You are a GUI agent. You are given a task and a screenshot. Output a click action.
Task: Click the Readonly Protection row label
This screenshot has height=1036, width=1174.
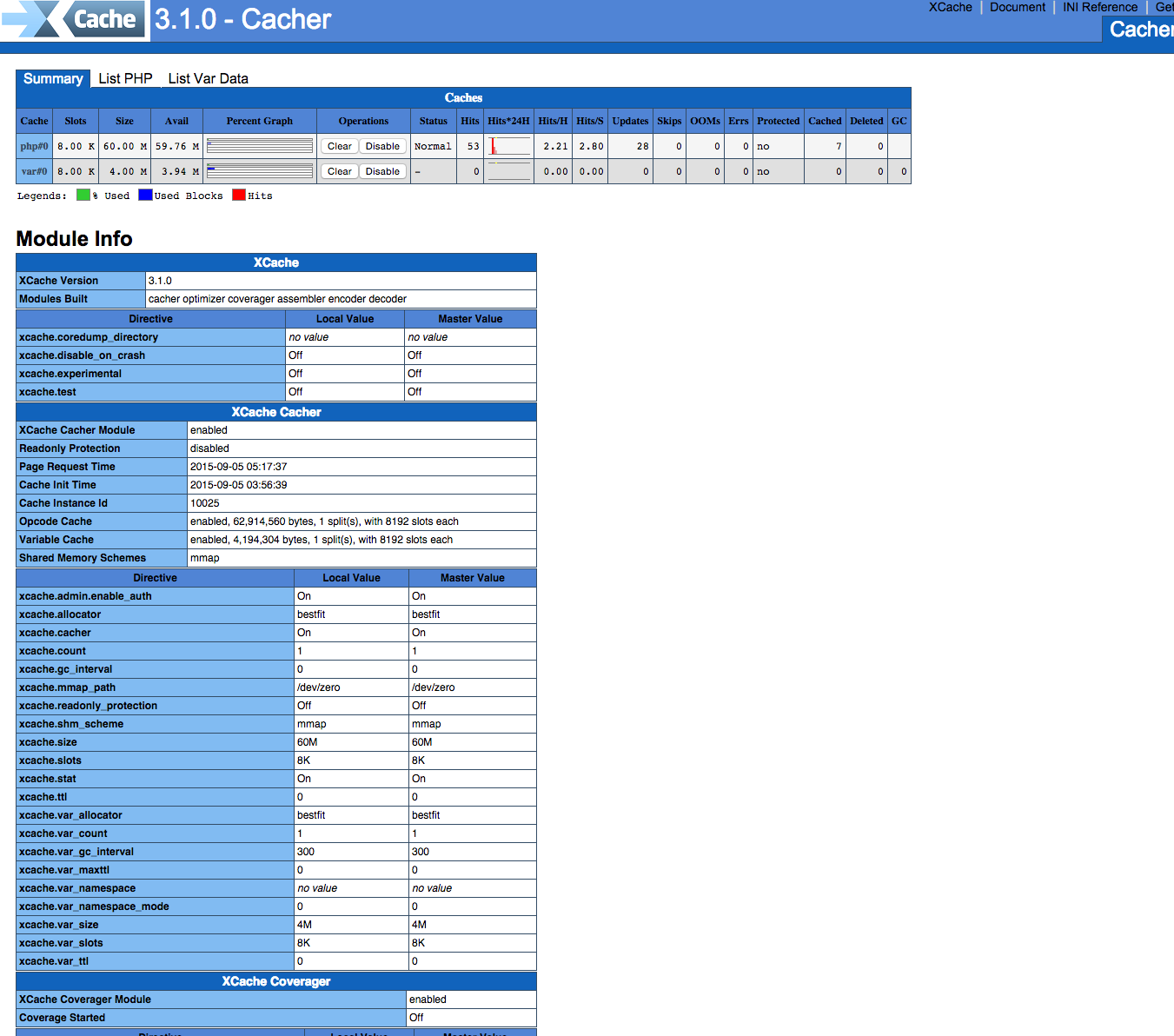click(x=70, y=448)
